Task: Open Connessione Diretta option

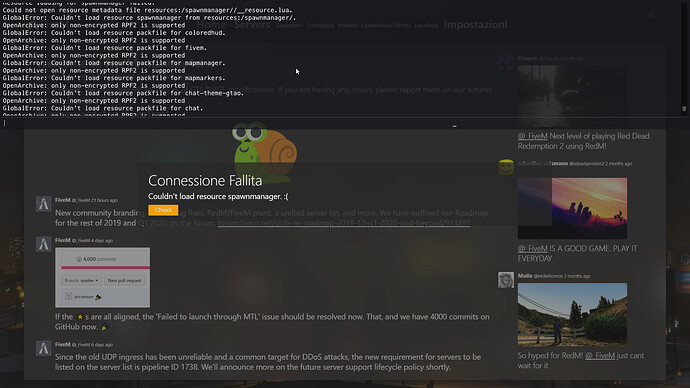Action: [x=385, y=26]
